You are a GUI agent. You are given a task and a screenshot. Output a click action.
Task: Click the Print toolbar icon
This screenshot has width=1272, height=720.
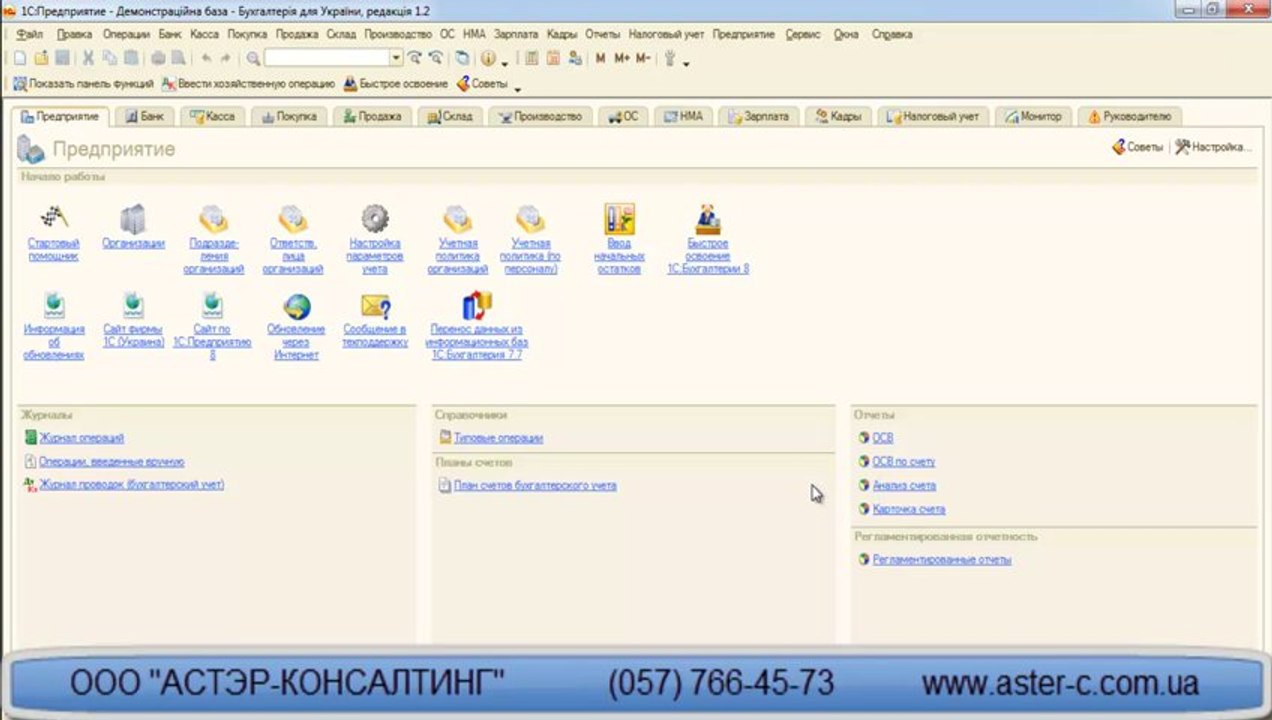158,58
